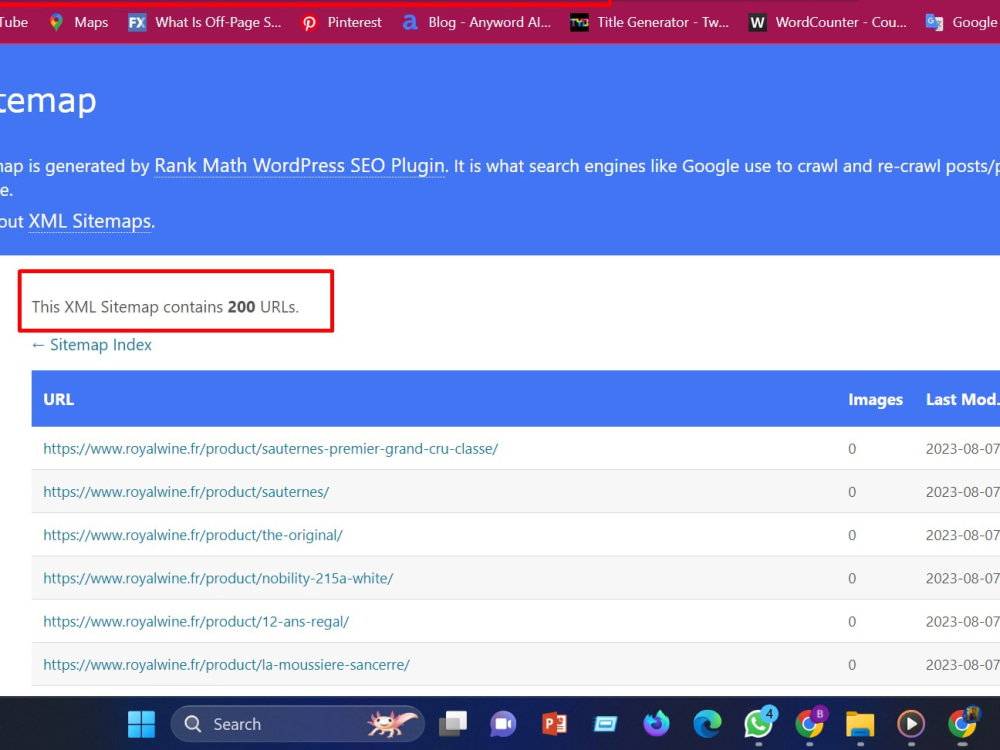Follow the XML Sitemaps link
Viewport: 1000px width, 750px height.
(x=90, y=221)
